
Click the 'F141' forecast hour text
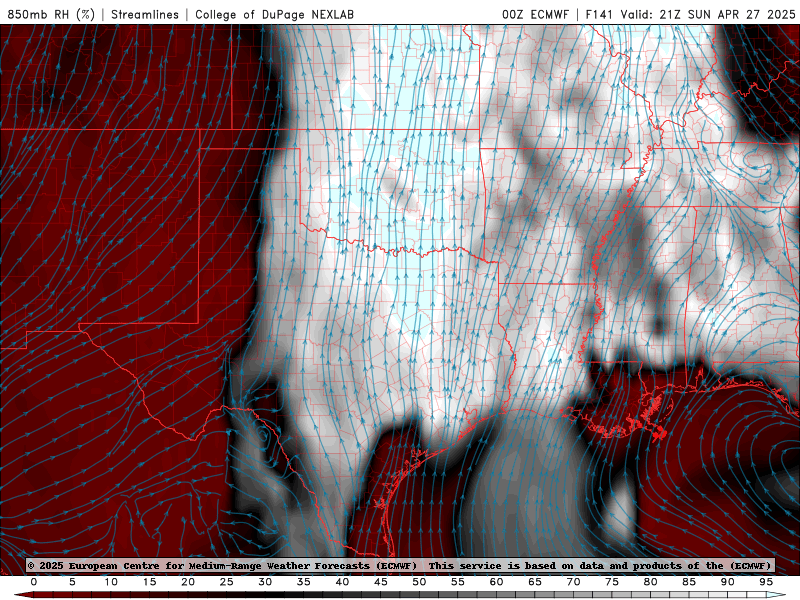coord(600,14)
